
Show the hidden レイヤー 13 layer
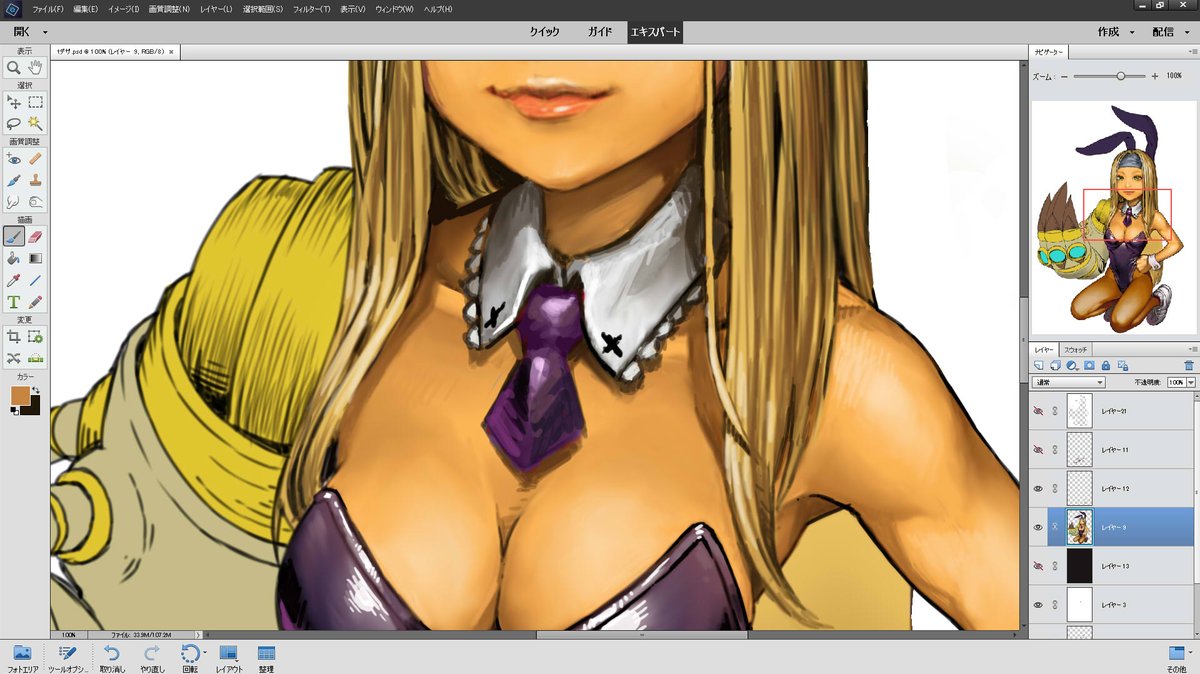[x=1038, y=566]
